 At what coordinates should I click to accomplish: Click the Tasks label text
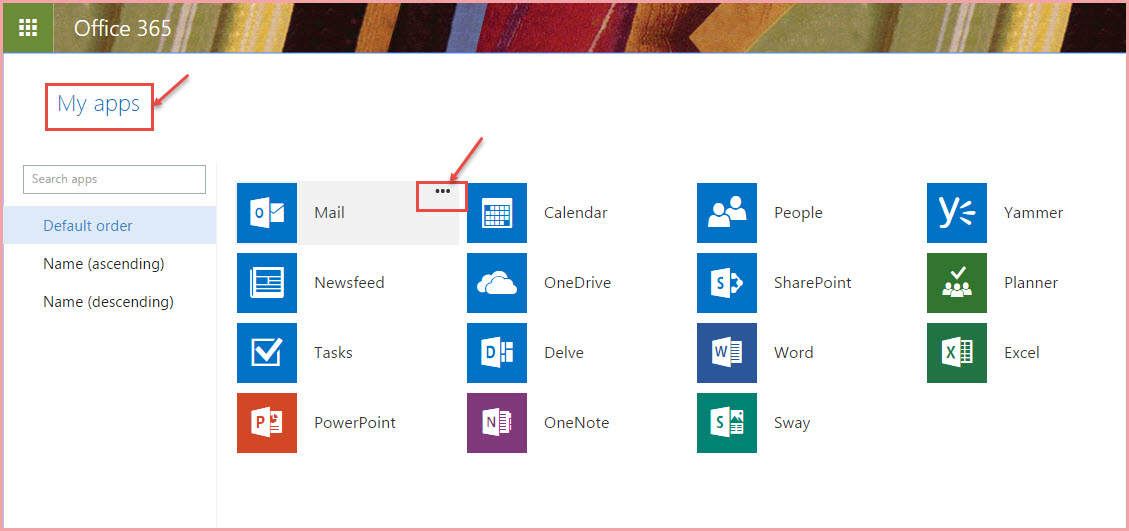click(333, 353)
